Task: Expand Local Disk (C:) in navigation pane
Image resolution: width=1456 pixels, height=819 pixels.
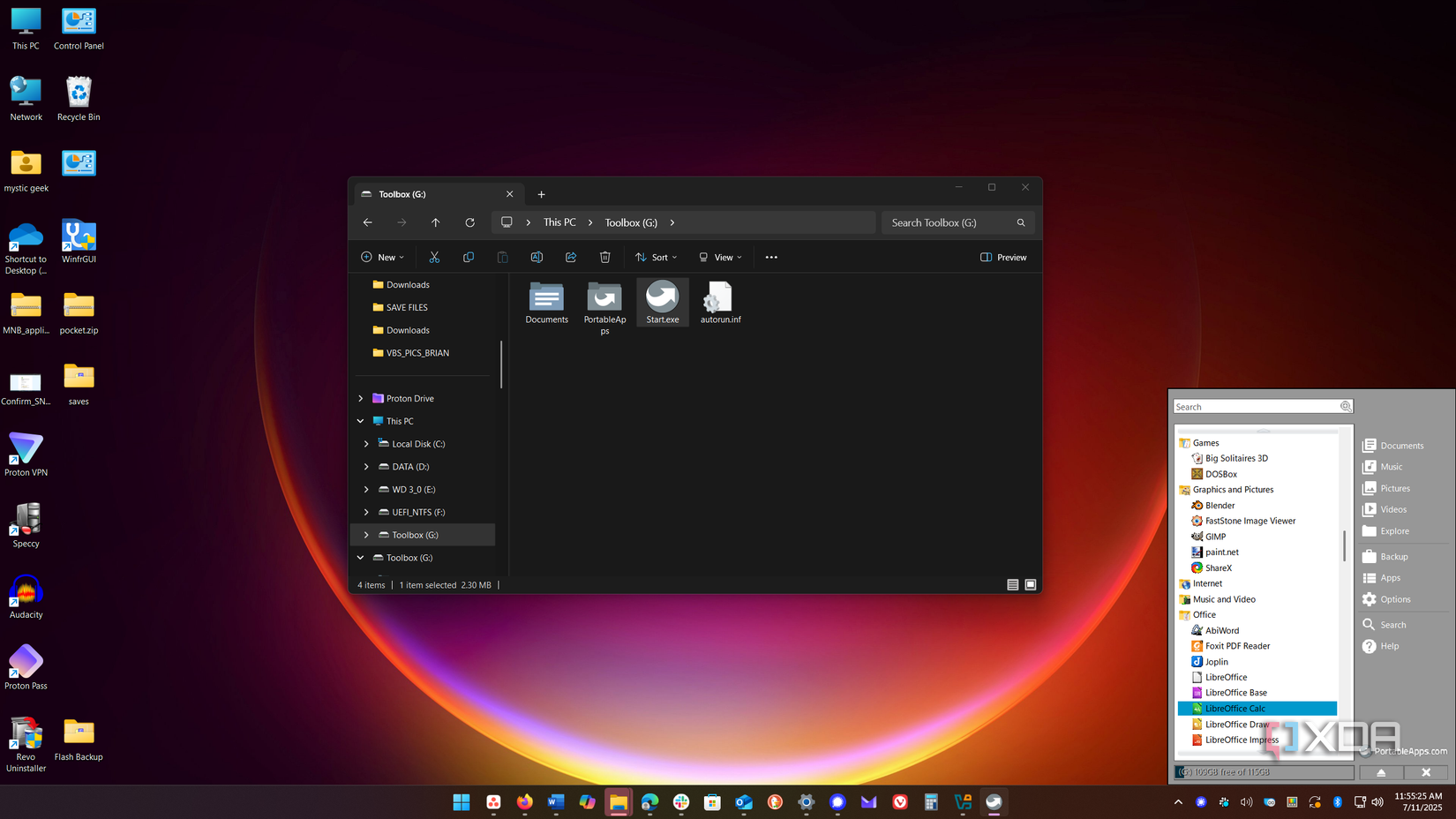Action: [366, 444]
